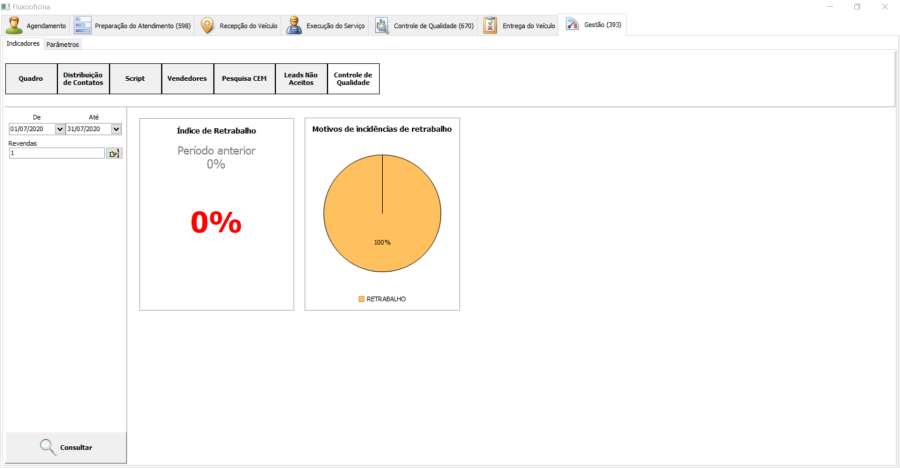The width and height of the screenshot is (900, 468).
Task: Open Controle de Qualidade (670) tab
Action: 424,26
